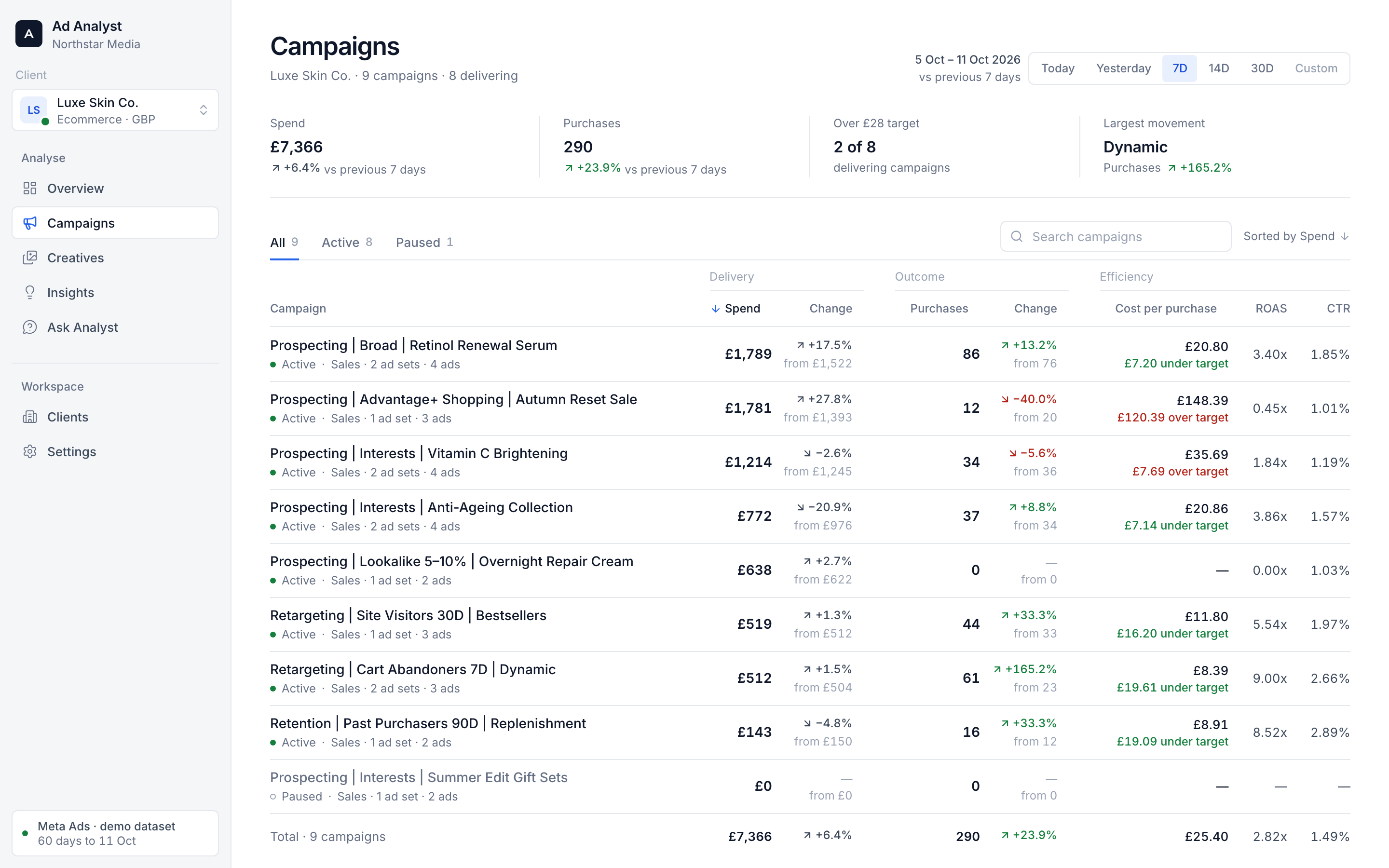Select the Yesterday date range
Image resolution: width=1389 pixels, height=868 pixels.
(1123, 68)
